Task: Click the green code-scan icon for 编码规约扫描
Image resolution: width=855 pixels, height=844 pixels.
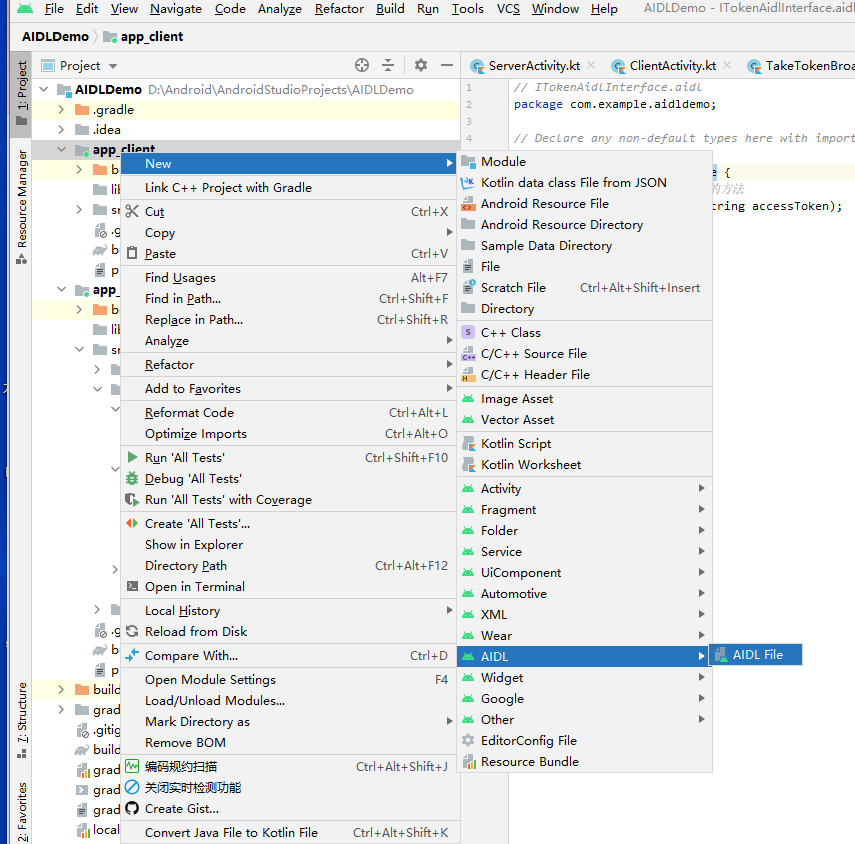Action: point(132,766)
